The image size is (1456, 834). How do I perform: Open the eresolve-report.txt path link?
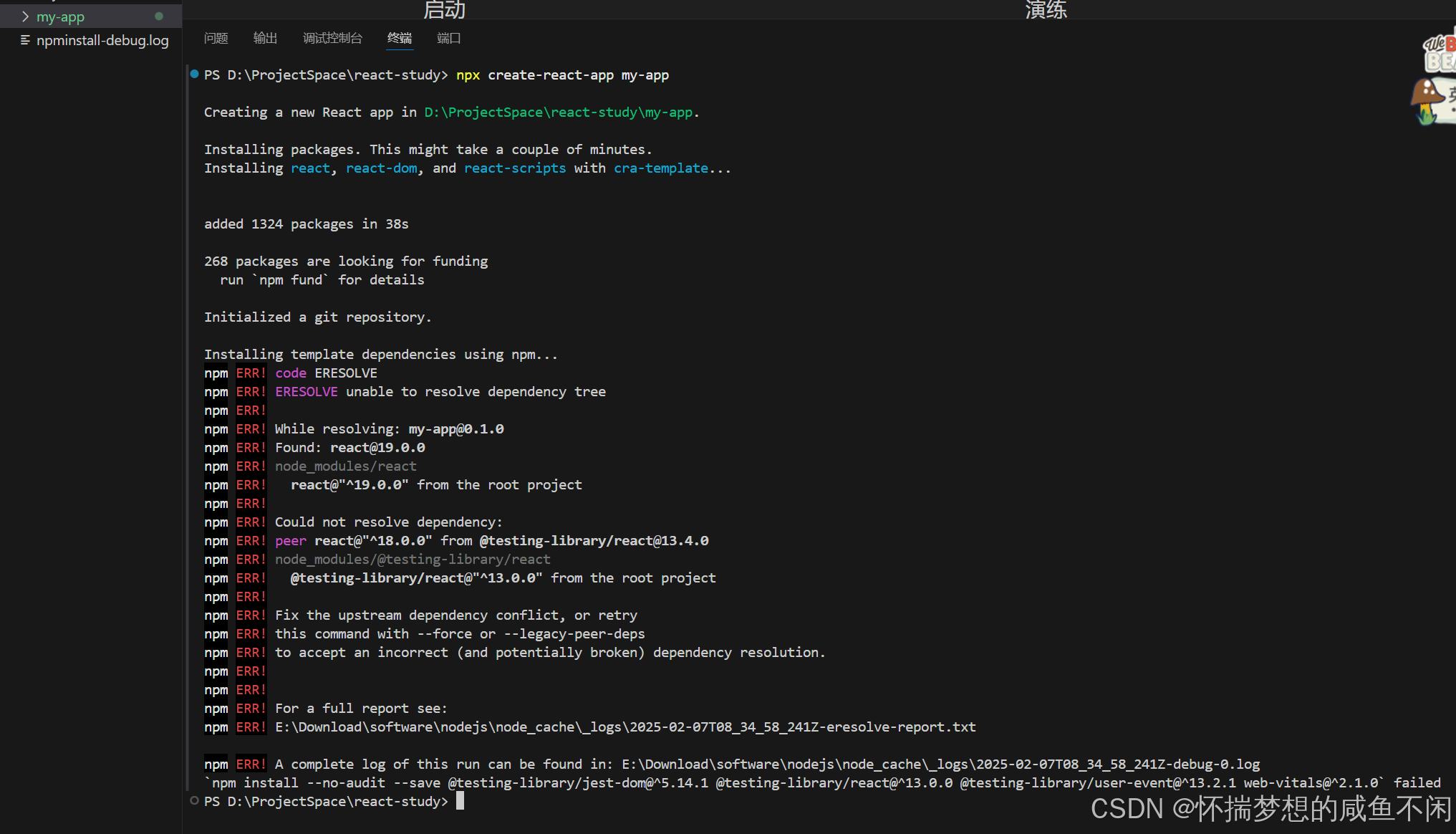pos(625,727)
